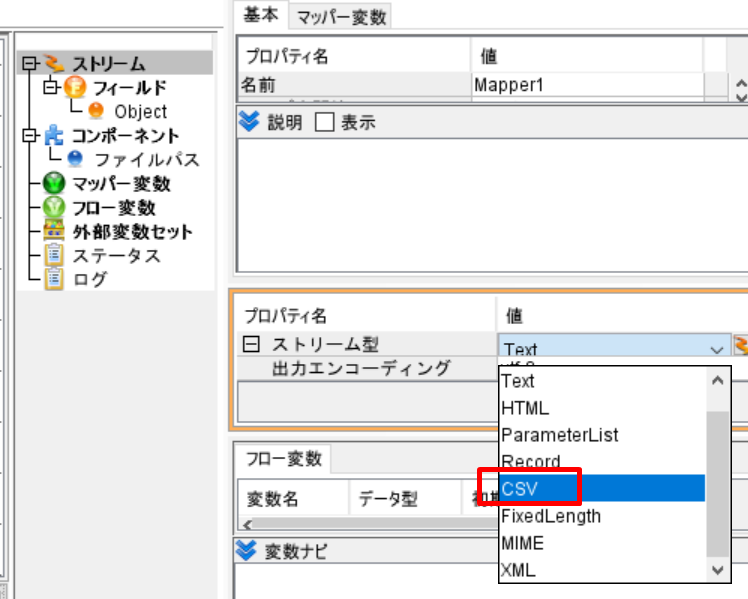This screenshot has height=599, width=748.
Task: Click the データ型 column header
Action: (405, 499)
